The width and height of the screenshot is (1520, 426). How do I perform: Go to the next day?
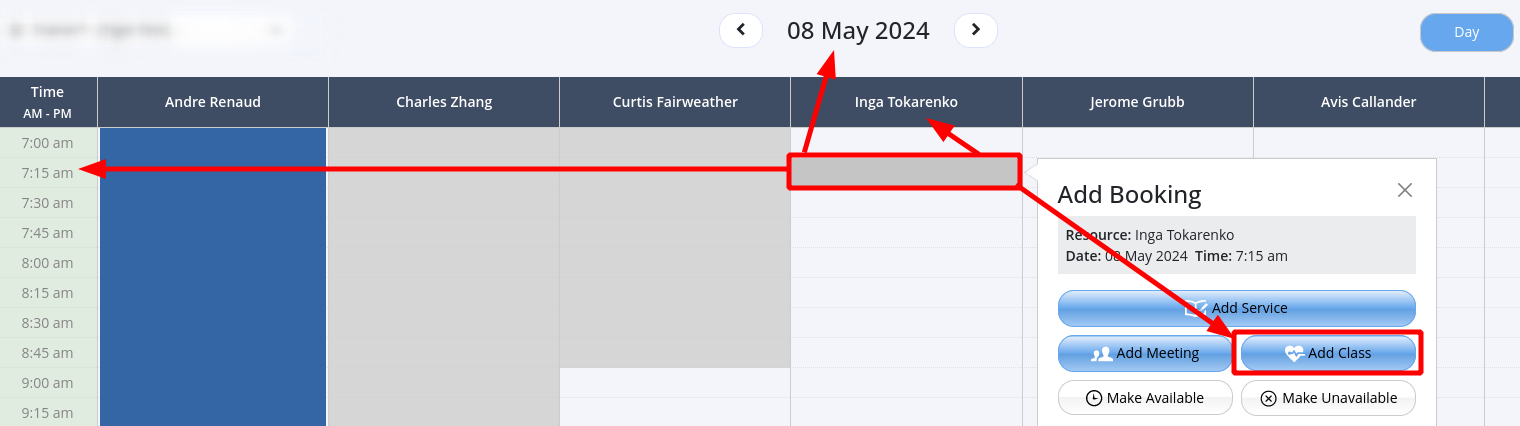[976, 30]
